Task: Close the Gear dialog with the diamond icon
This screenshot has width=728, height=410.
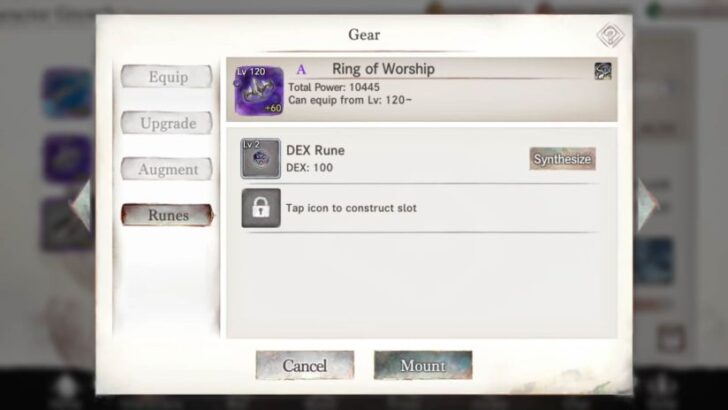Action: point(610,35)
